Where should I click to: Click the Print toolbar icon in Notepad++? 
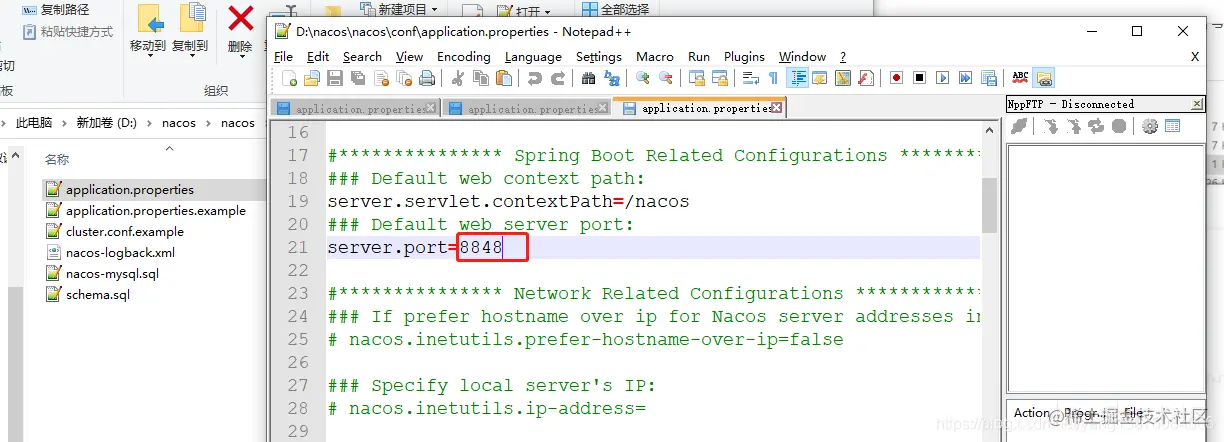tap(427, 78)
